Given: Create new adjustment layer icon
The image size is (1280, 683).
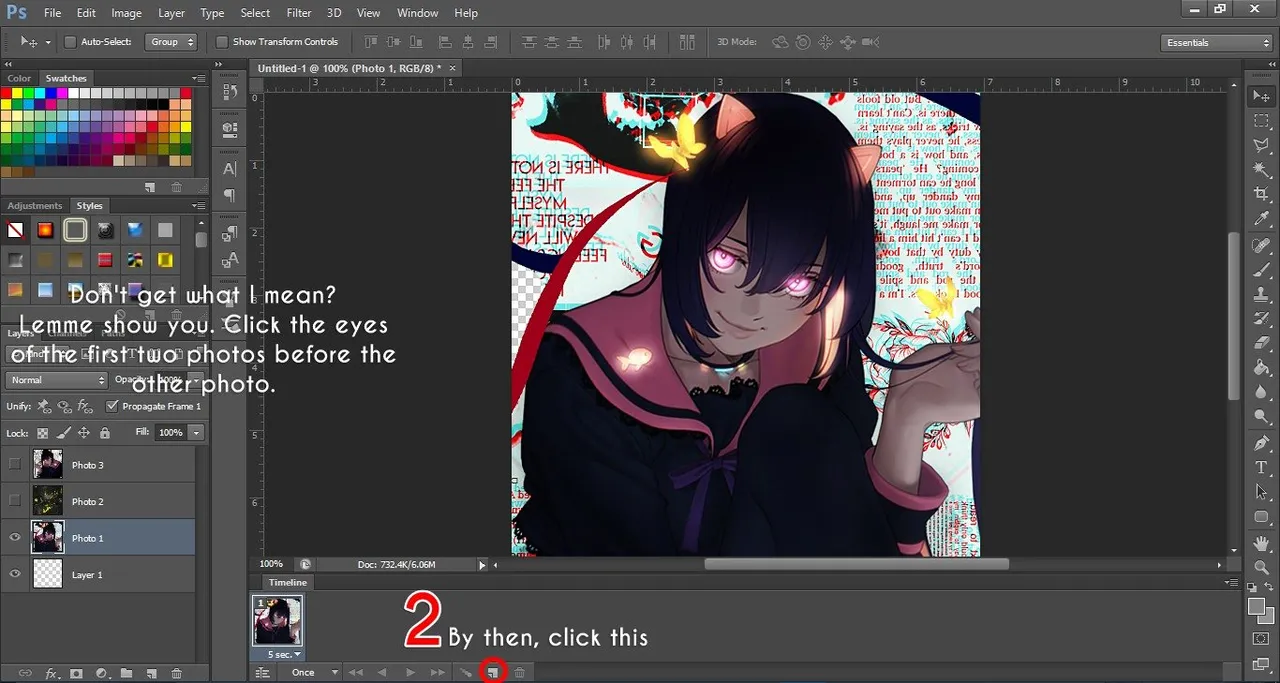Looking at the screenshot, I should [101, 674].
